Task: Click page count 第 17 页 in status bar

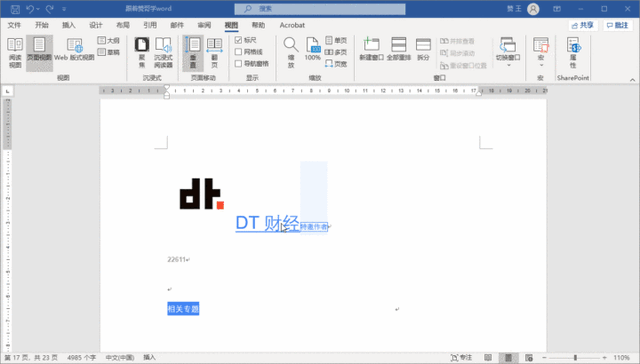Action: 31,358
